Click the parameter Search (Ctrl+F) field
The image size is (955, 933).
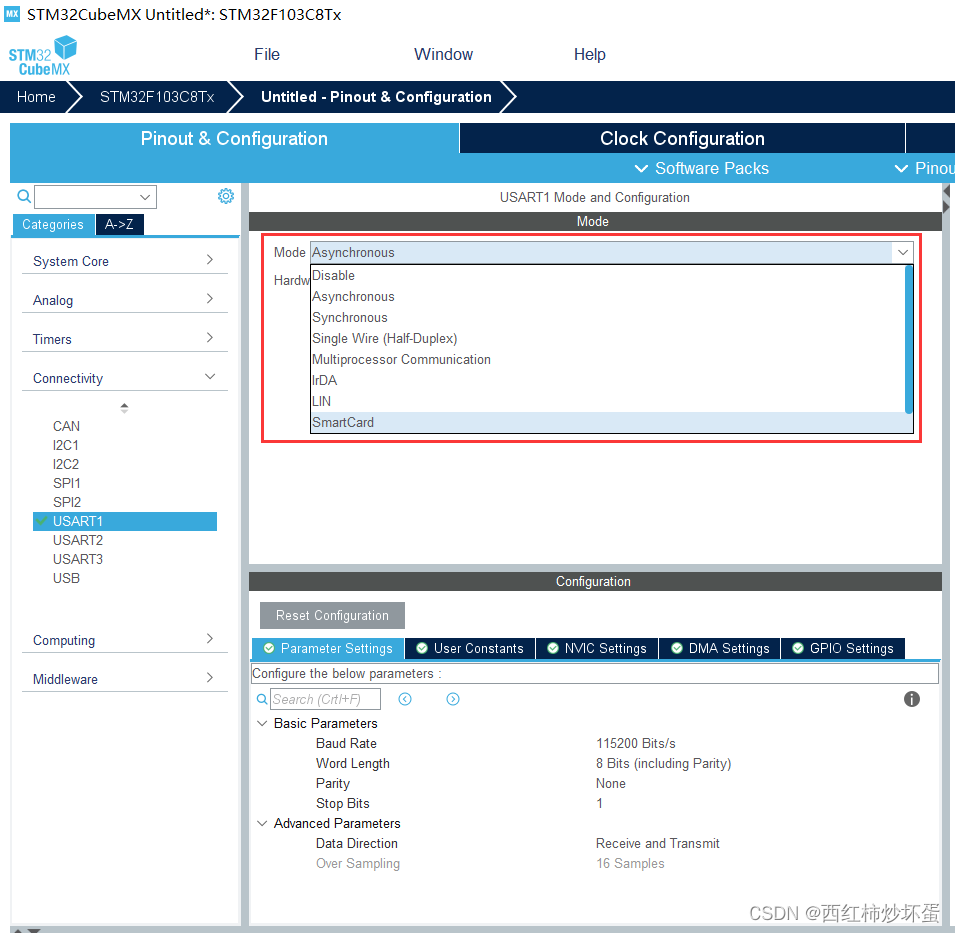[325, 699]
